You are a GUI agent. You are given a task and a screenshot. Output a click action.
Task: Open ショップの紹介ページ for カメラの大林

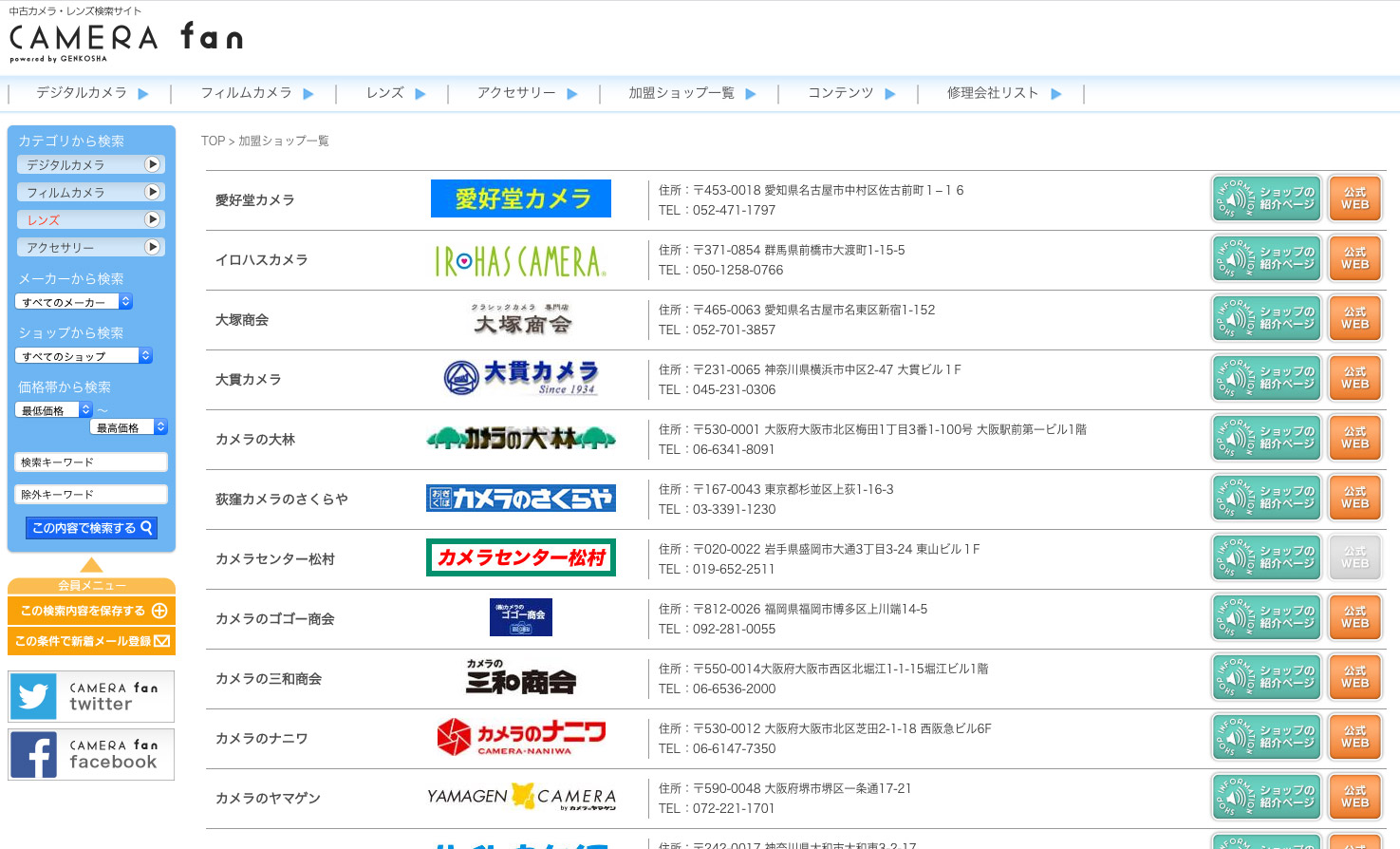pyautogui.click(x=1267, y=438)
